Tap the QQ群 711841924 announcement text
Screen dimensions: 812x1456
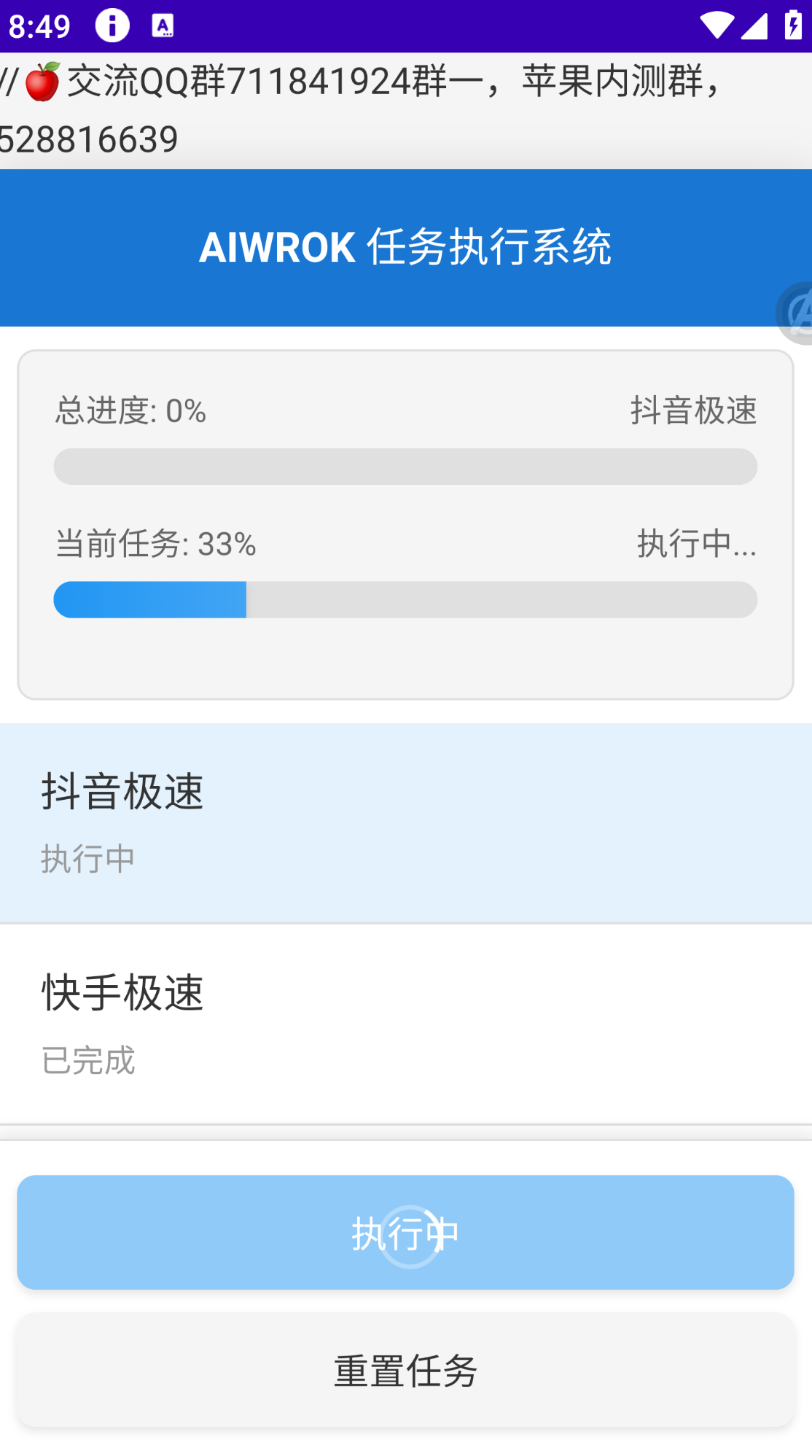(364, 109)
